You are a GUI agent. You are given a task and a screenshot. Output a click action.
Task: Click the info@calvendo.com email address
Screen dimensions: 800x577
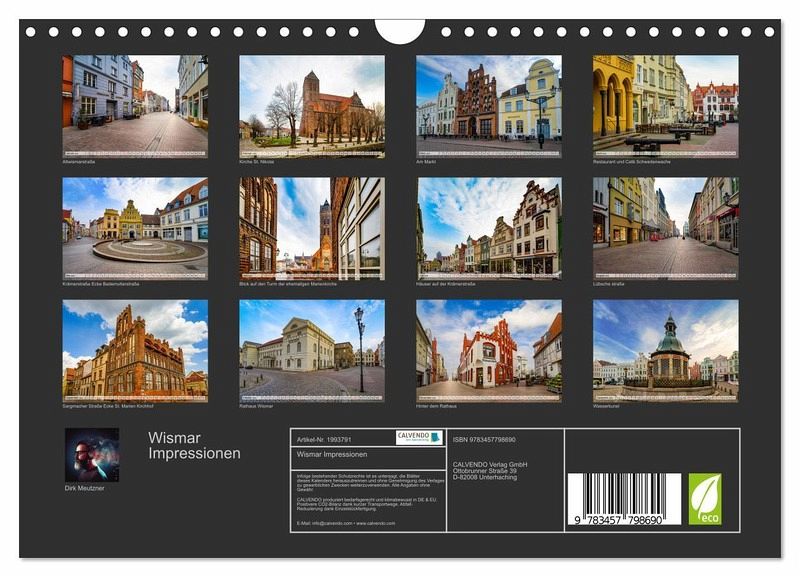tap(332, 523)
